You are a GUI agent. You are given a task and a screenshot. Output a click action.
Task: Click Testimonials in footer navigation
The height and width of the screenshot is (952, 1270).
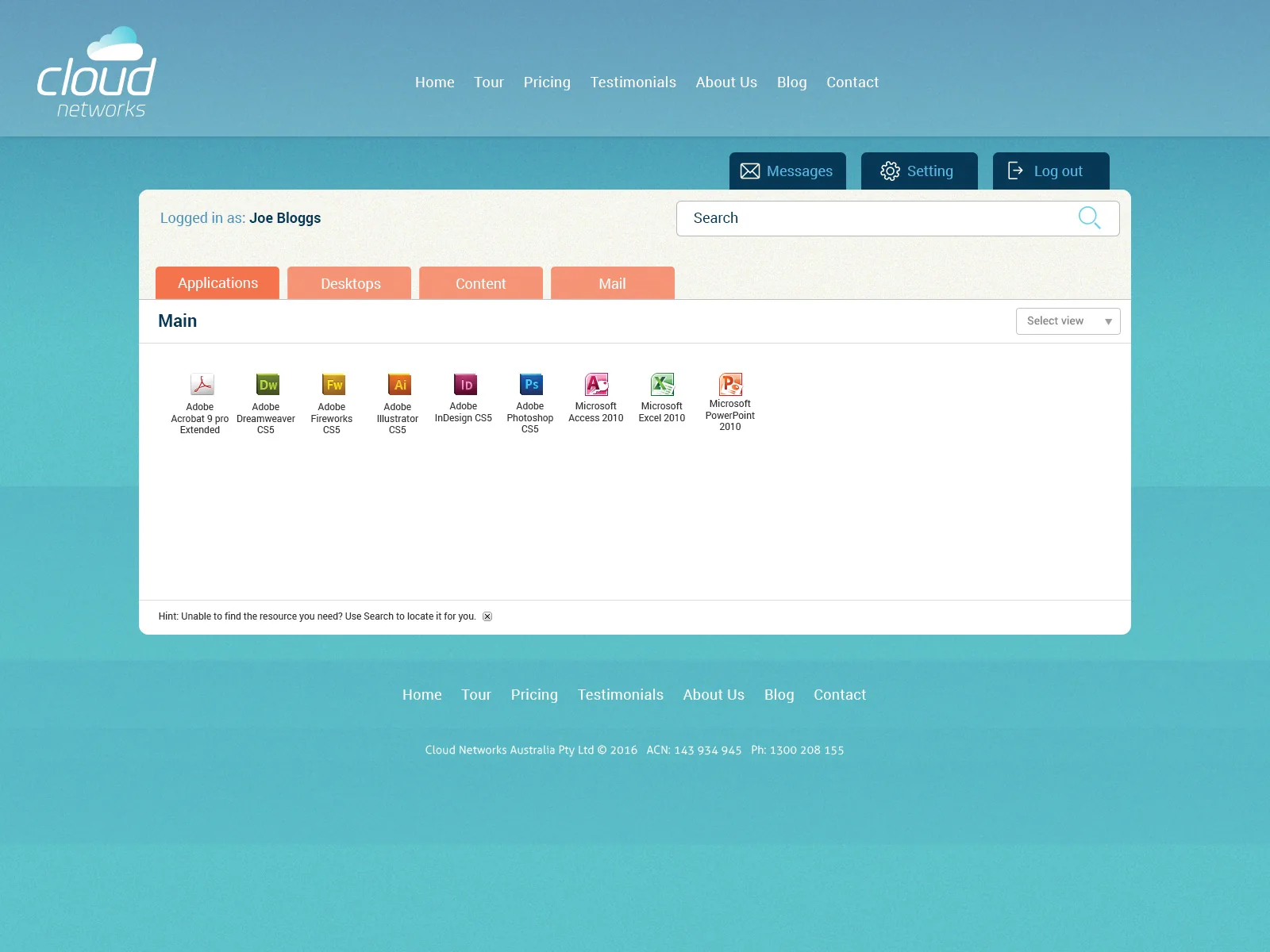point(621,695)
